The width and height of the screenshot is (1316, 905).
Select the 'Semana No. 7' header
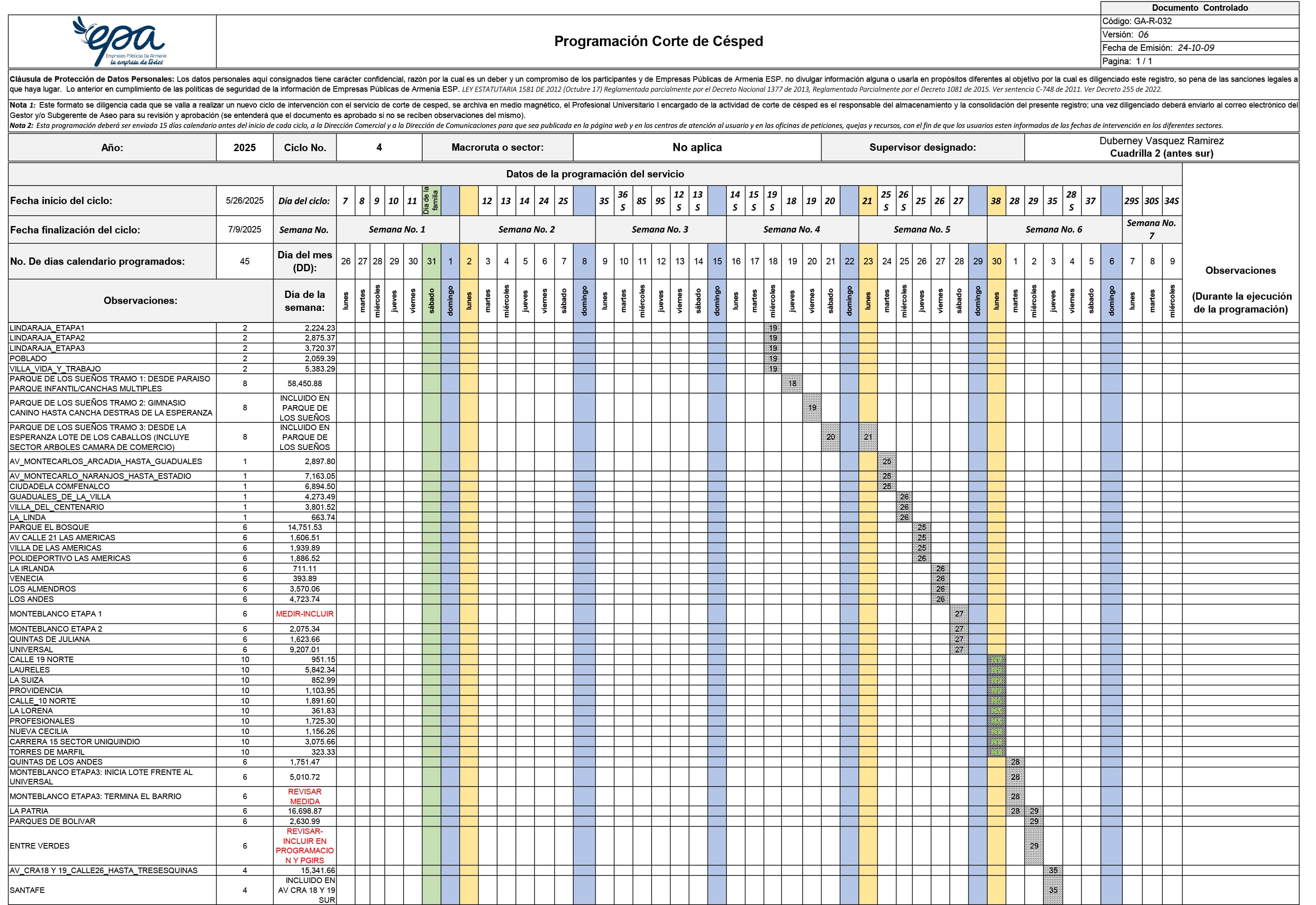click(x=1152, y=229)
